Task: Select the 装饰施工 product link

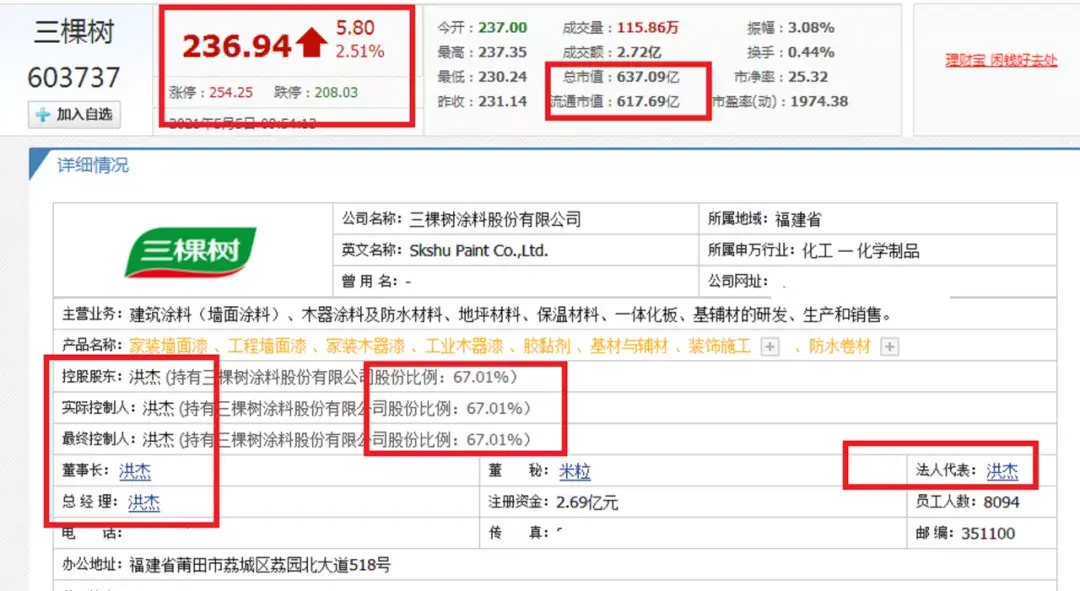Action: (x=720, y=346)
